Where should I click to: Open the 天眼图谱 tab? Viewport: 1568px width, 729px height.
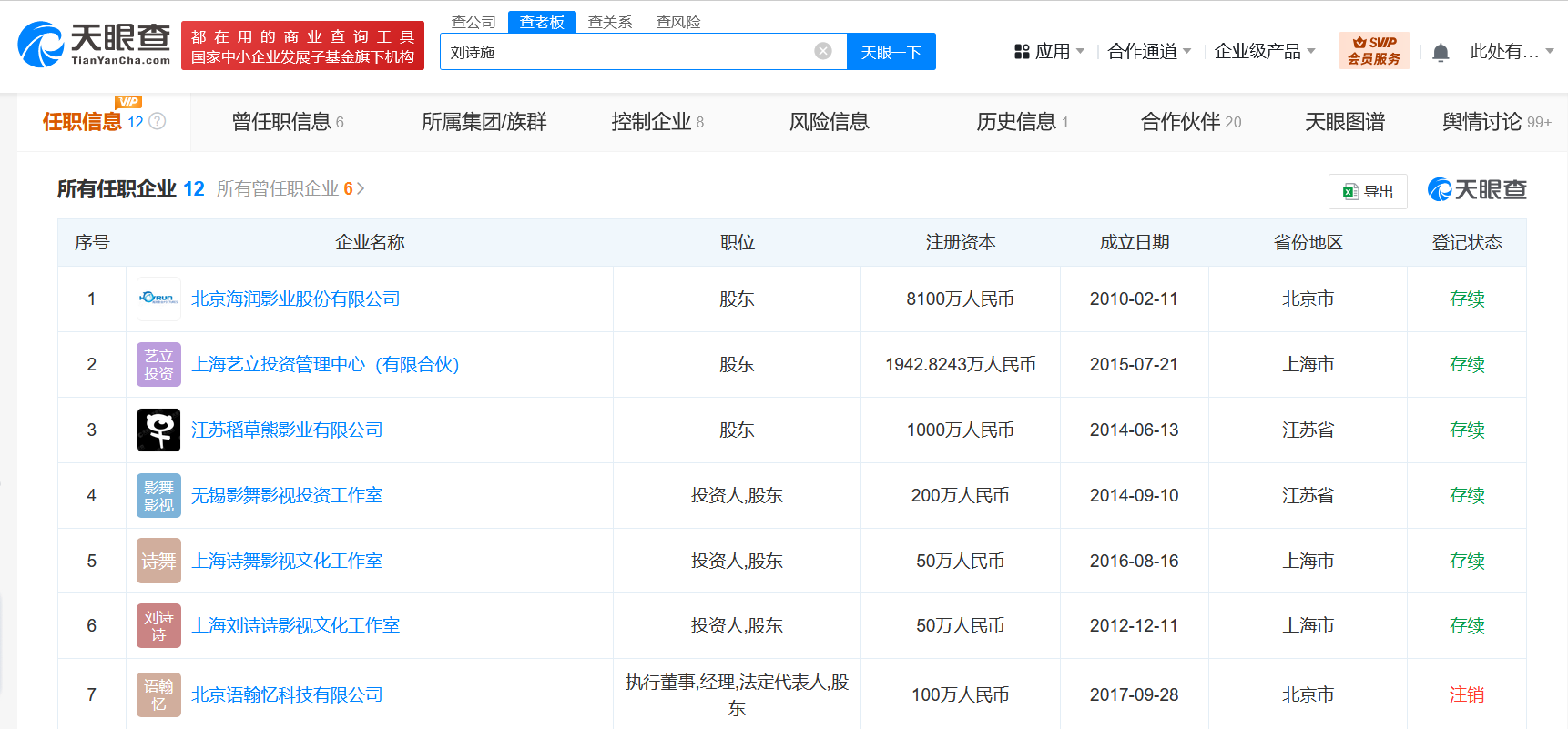pyautogui.click(x=1345, y=121)
